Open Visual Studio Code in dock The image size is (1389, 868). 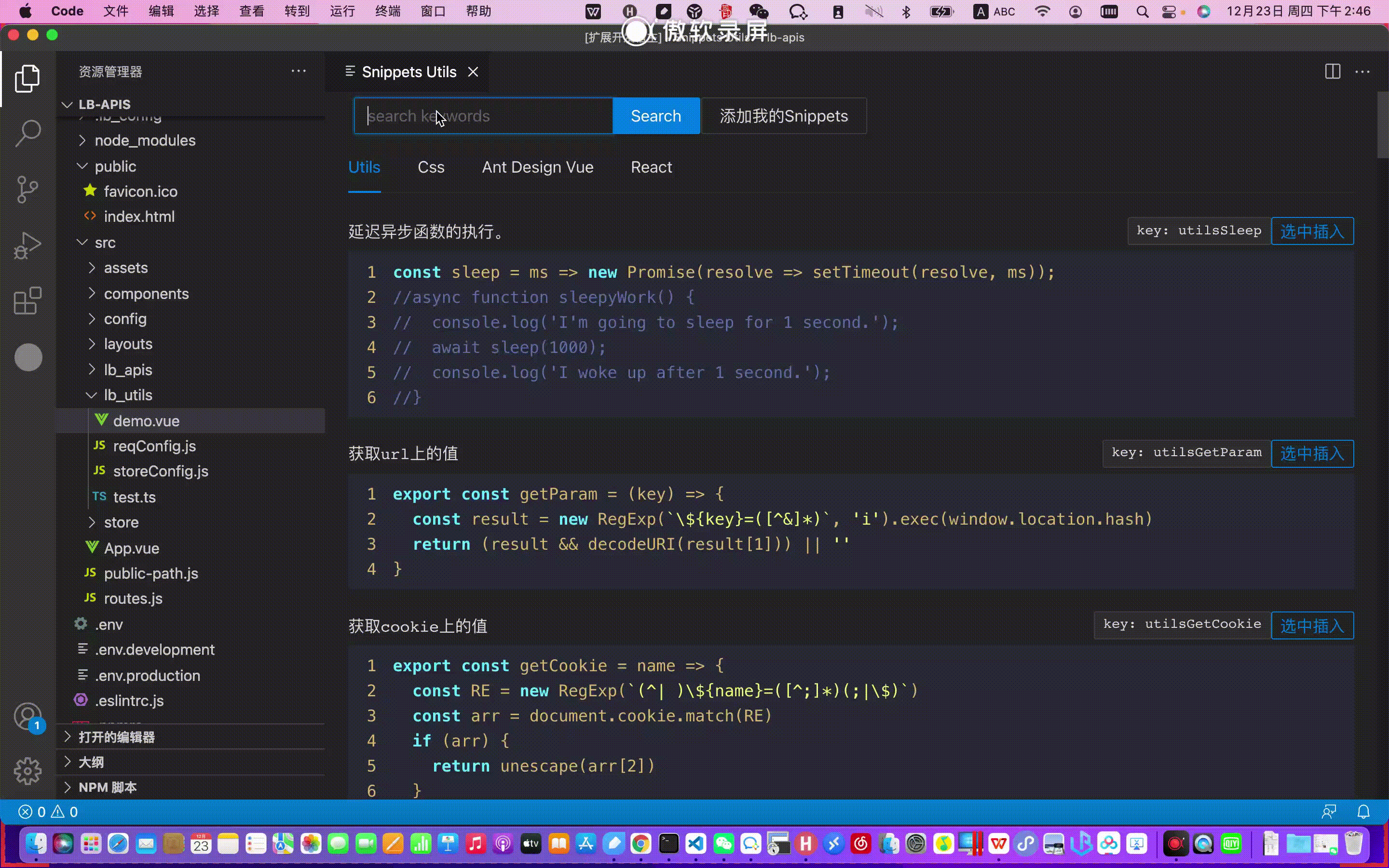[x=695, y=843]
